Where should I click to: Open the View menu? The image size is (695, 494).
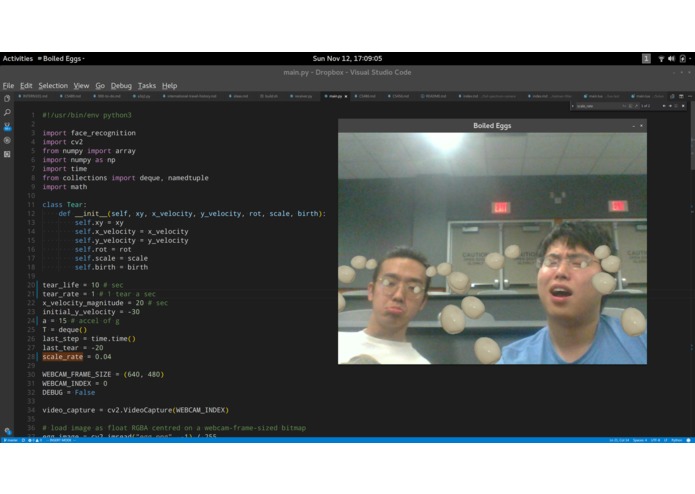[x=81, y=86]
